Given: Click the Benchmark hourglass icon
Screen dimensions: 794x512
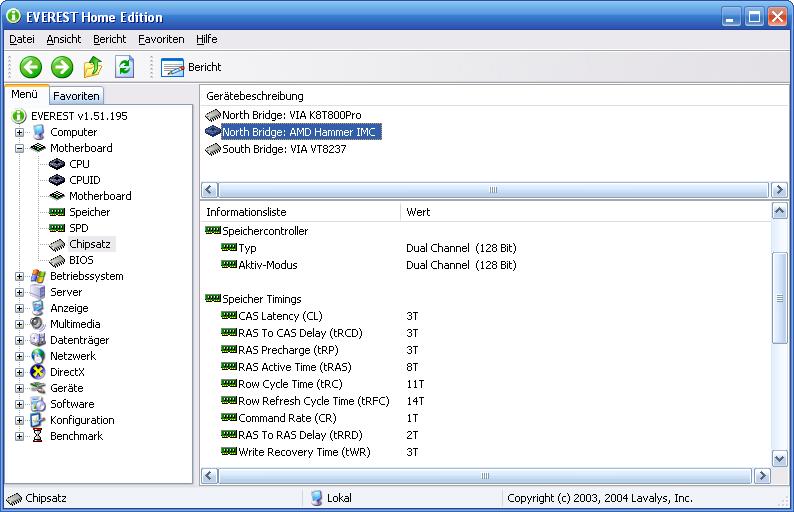Looking at the screenshot, I should (38, 436).
